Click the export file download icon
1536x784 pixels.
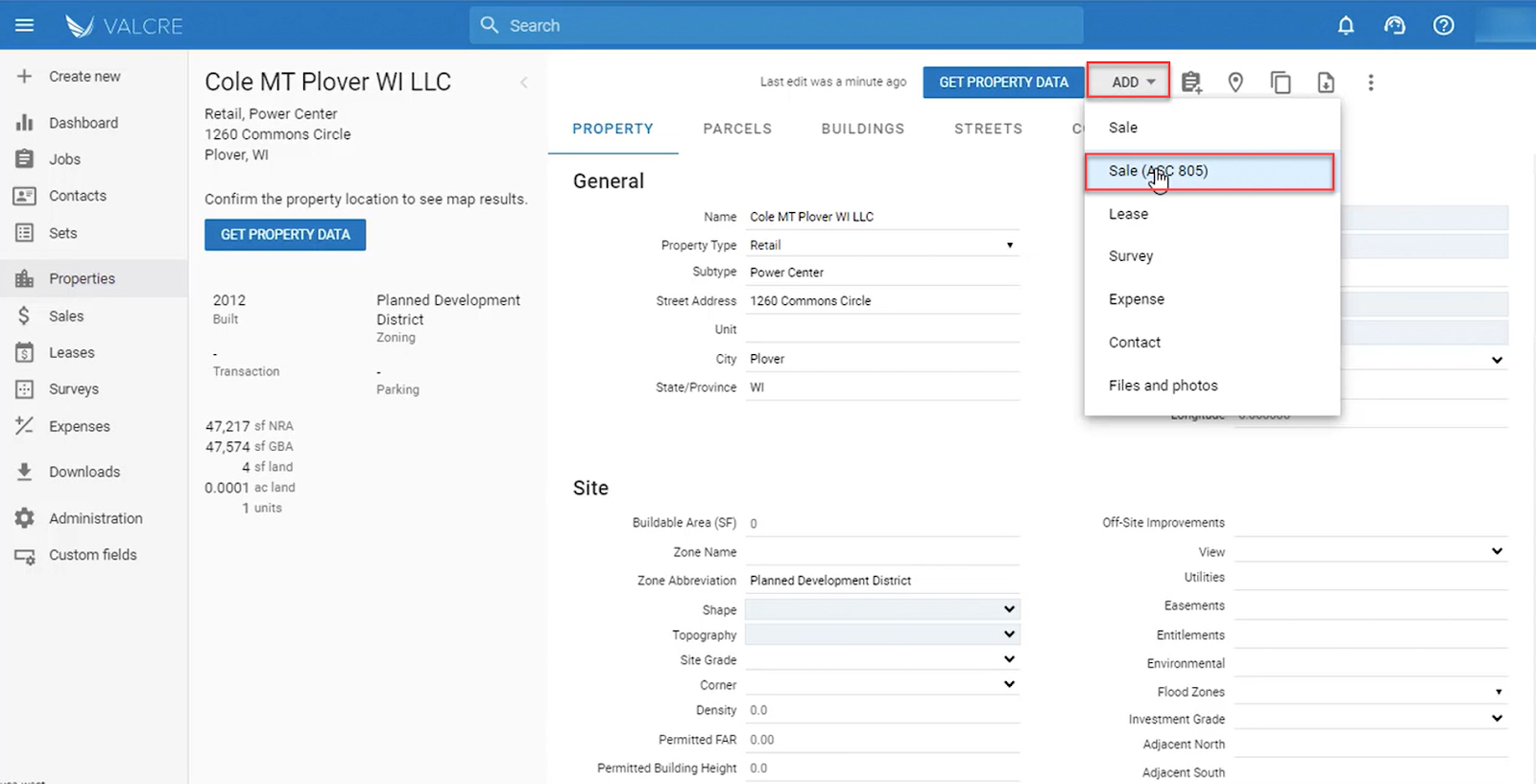(x=1326, y=83)
